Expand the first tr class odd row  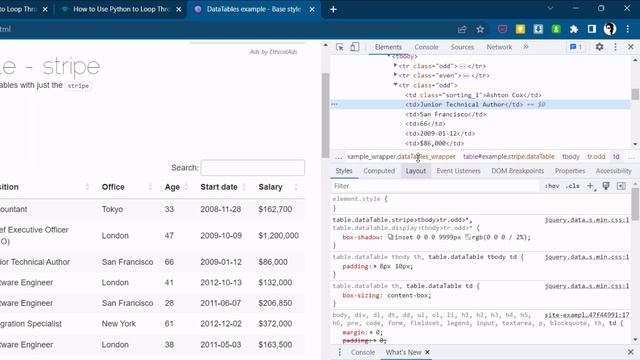pos(395,65)
